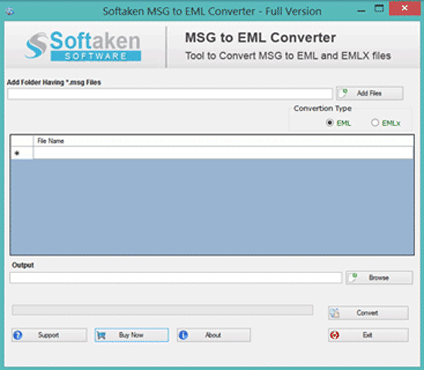Click the conversion progress bar
This screenshot has height=370, width=424.
coord(162,310)
